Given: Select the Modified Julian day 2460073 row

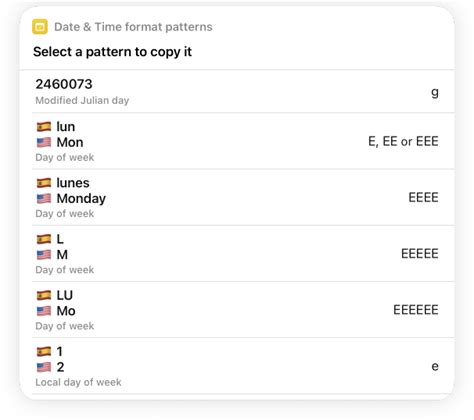Looking at the screenshot, I should tap(237, 92).
